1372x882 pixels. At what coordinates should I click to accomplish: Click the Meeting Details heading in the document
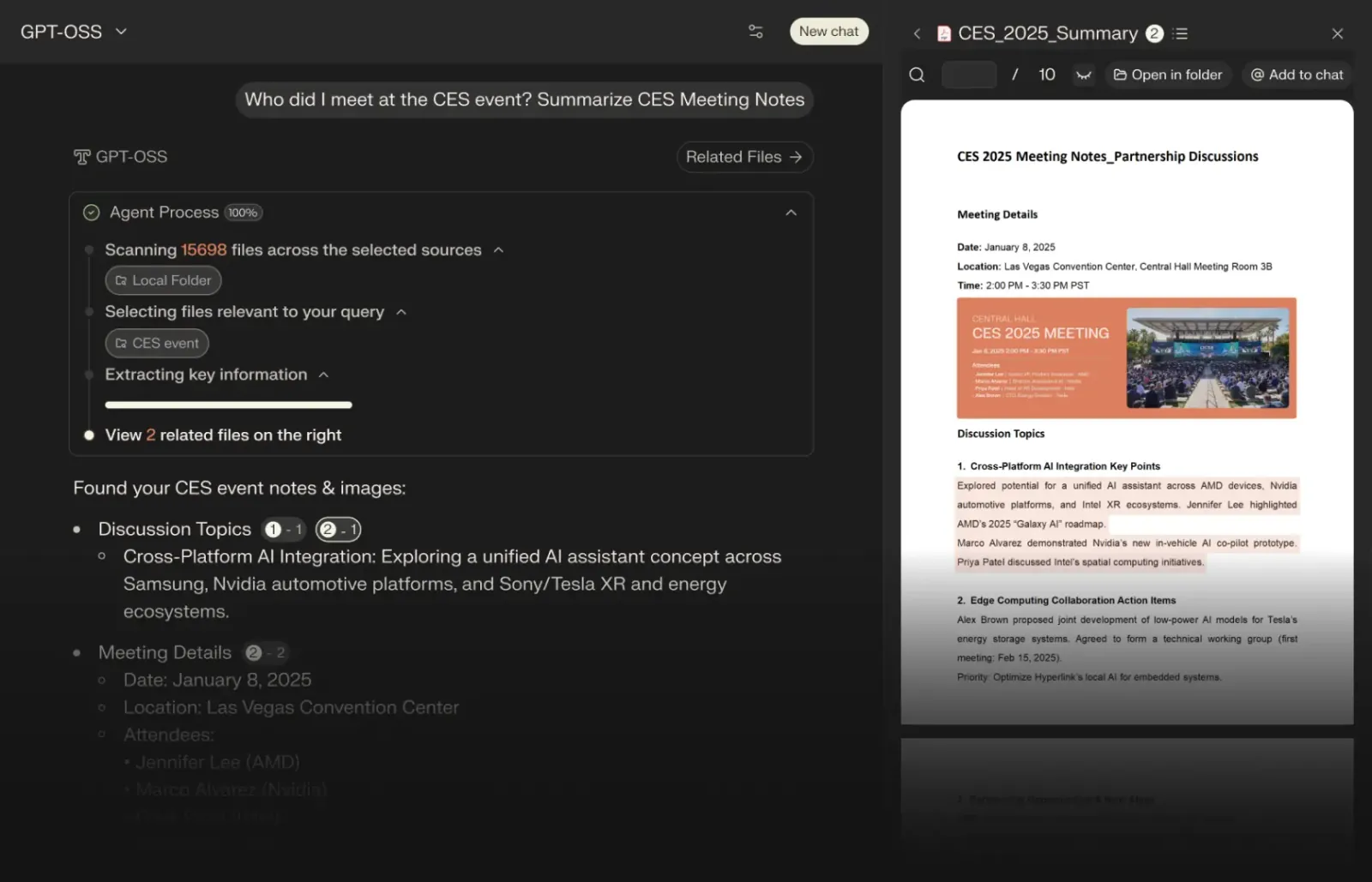997,214
